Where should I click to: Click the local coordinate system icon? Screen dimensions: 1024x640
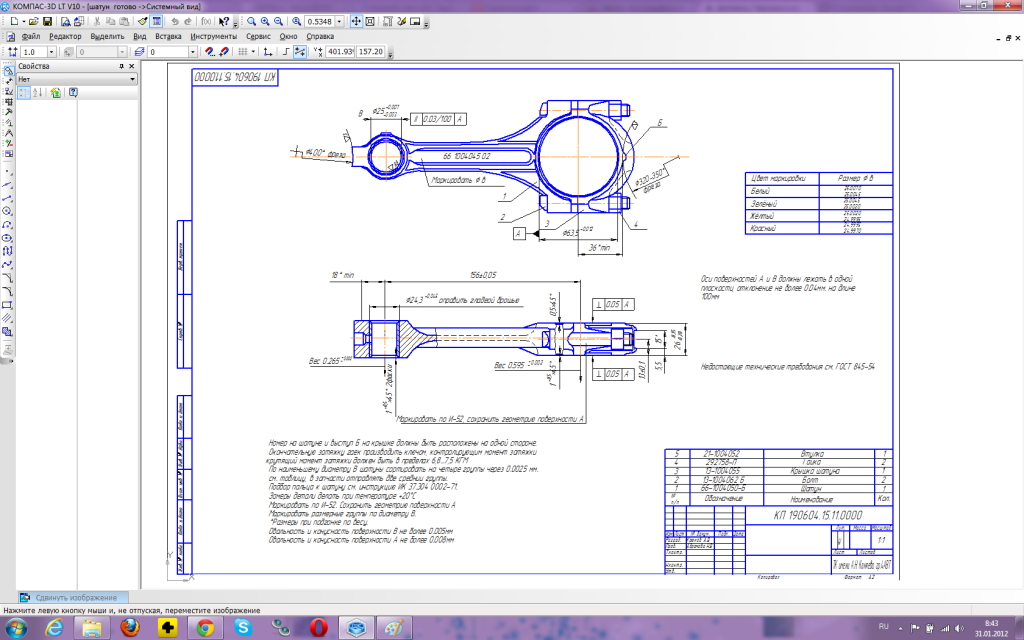point(267,52)
